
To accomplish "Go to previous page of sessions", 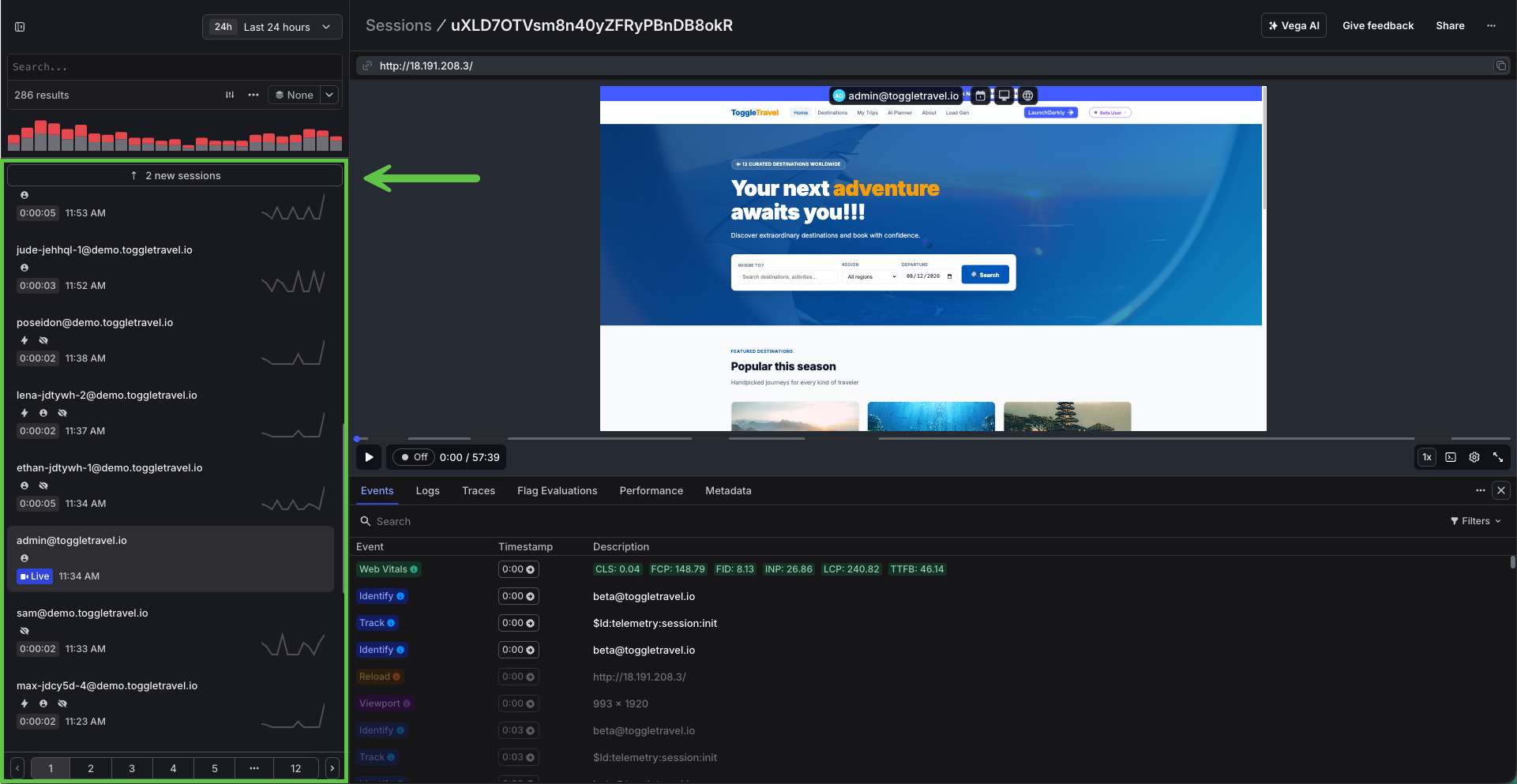I will pos(17,768).
